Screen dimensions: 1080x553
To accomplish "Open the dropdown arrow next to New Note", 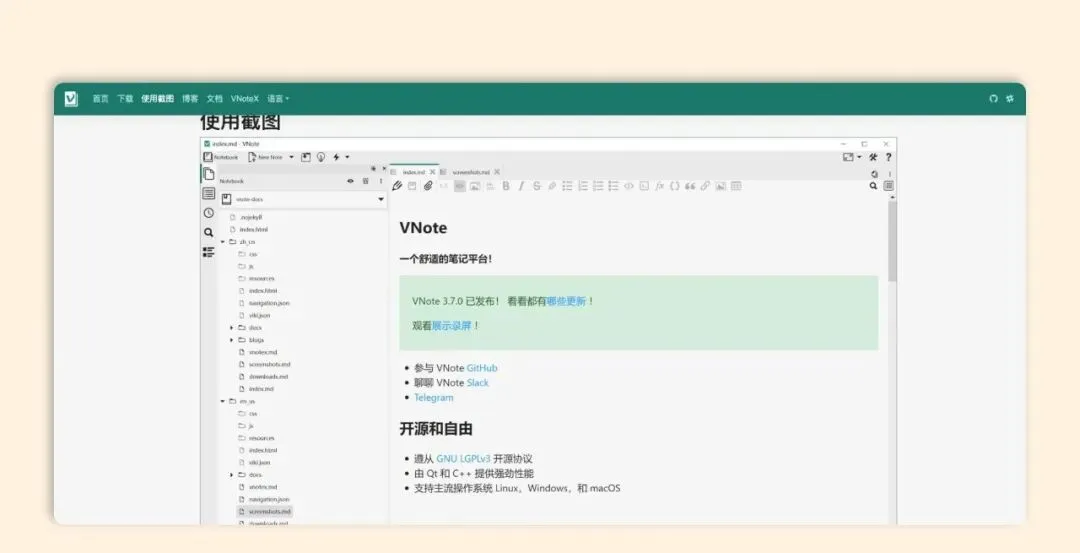I will click(x=291, y=157).
